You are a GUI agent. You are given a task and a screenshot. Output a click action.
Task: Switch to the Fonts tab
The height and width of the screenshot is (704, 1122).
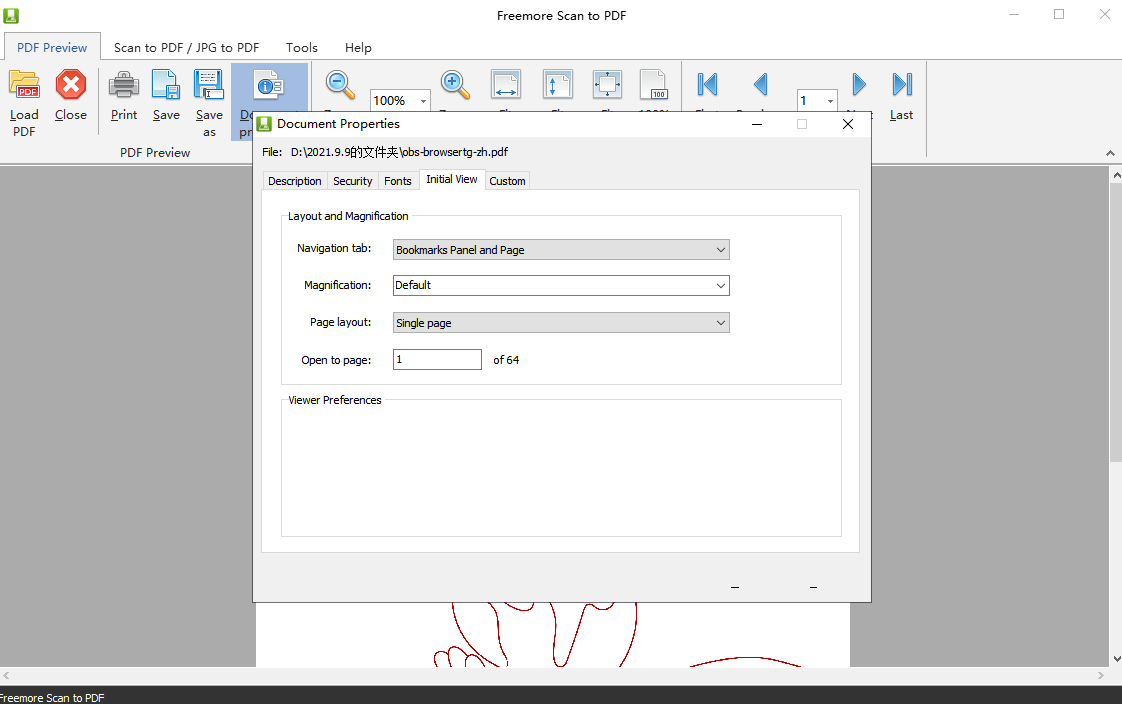coord(398,181)
